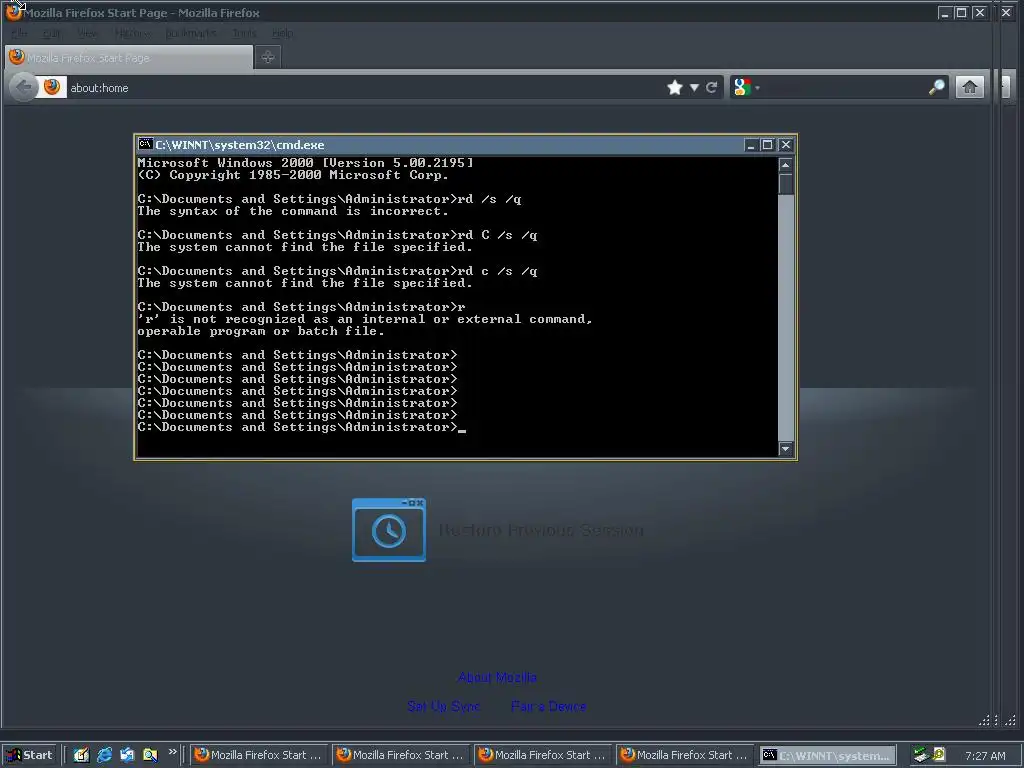Click the console scrollbar up arrow
Screen dimensions: 1024x768
click(786, 165)
